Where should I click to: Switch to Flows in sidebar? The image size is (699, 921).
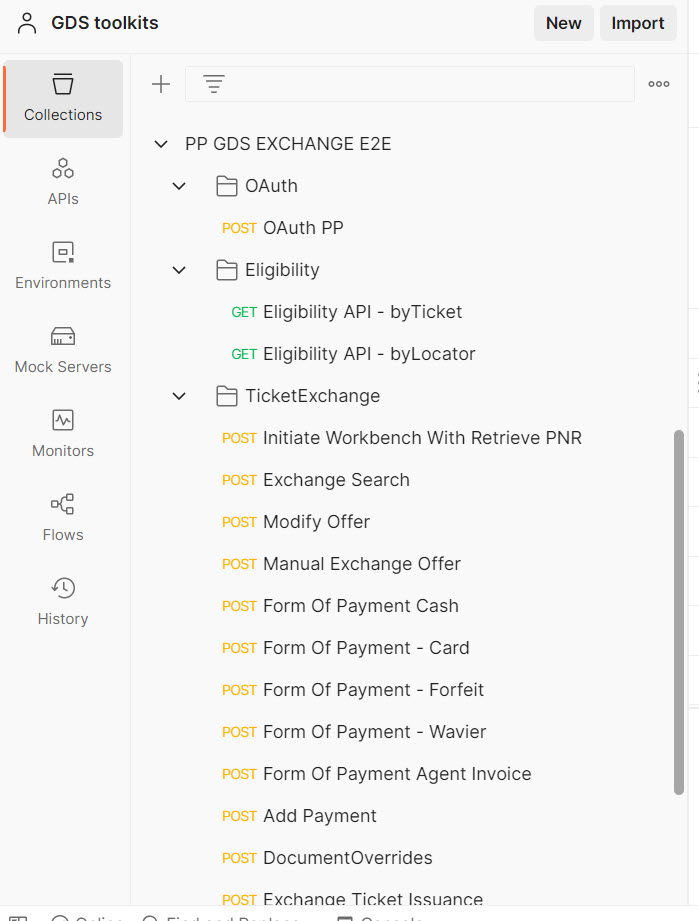(x=63, y=518)
